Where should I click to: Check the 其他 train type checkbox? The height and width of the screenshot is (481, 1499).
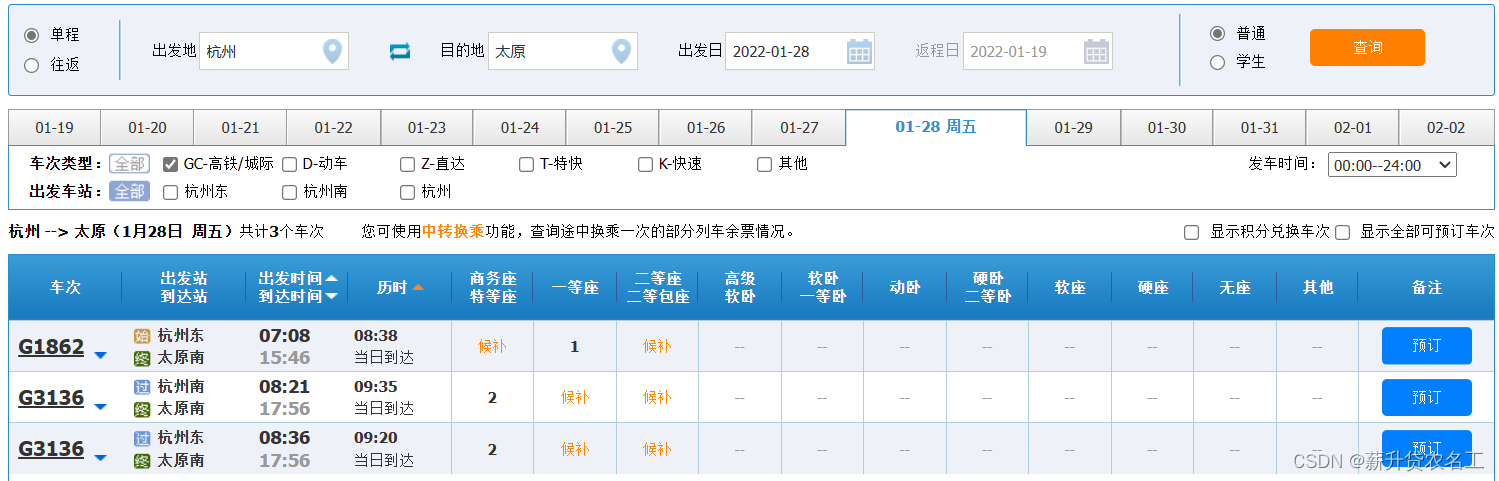point(764,164)
